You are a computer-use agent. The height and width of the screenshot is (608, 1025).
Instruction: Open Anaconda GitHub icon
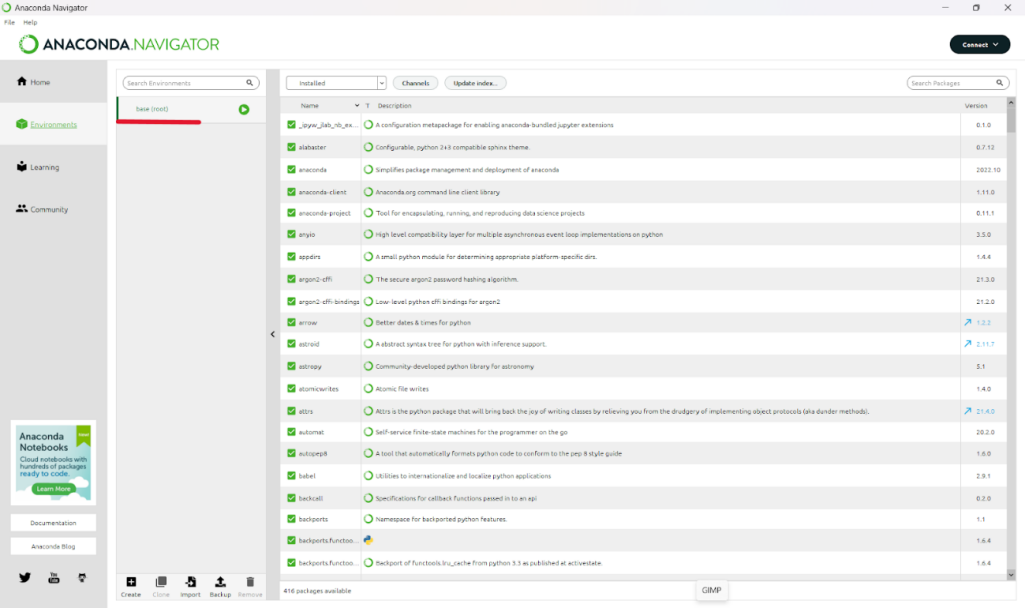[x=82, y=577]
